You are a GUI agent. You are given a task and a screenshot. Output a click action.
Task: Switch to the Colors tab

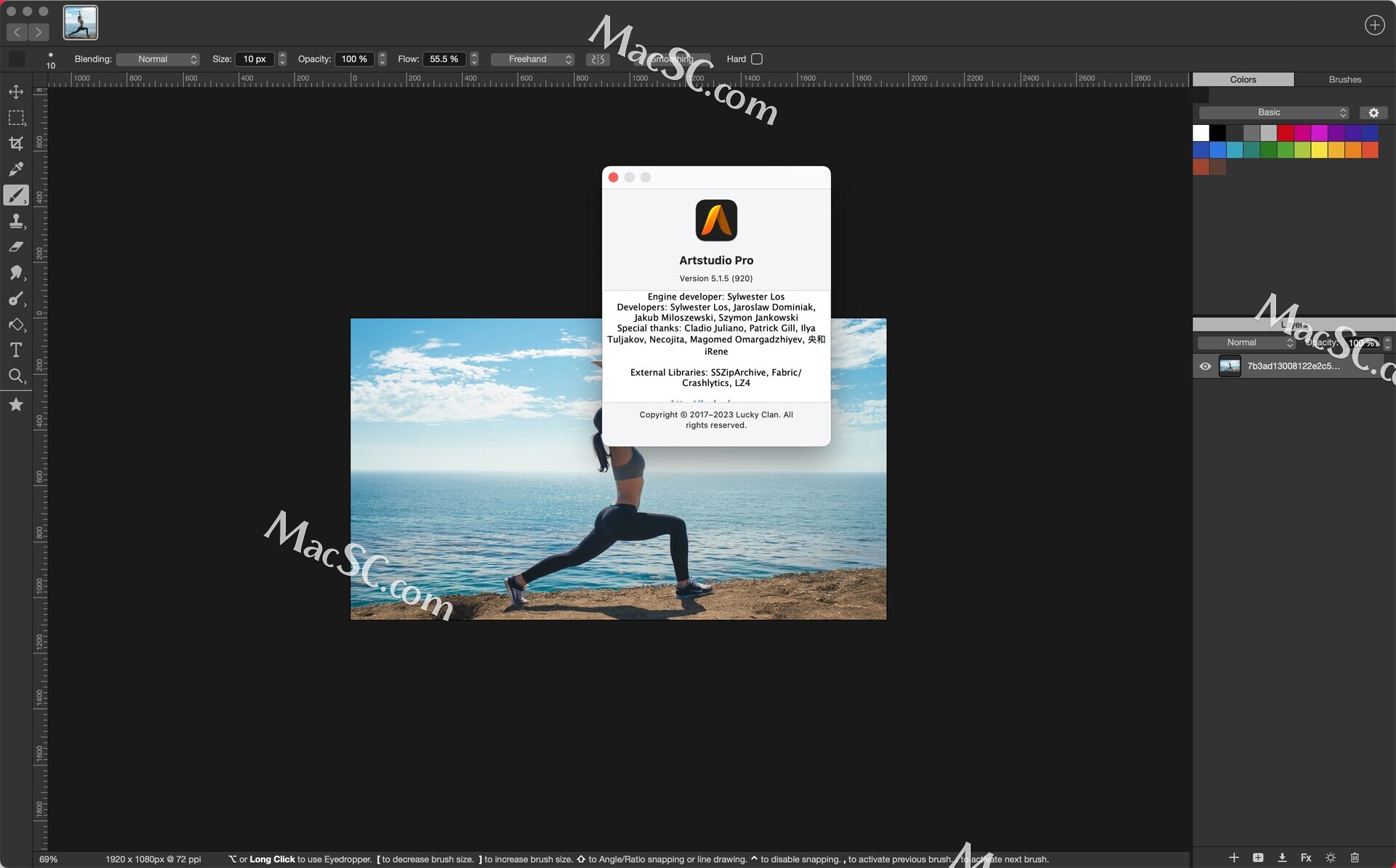[x=1243, y=79]
